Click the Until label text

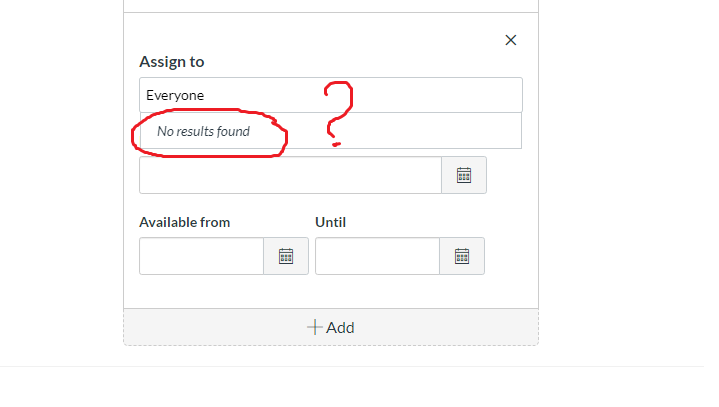(330, 222)
